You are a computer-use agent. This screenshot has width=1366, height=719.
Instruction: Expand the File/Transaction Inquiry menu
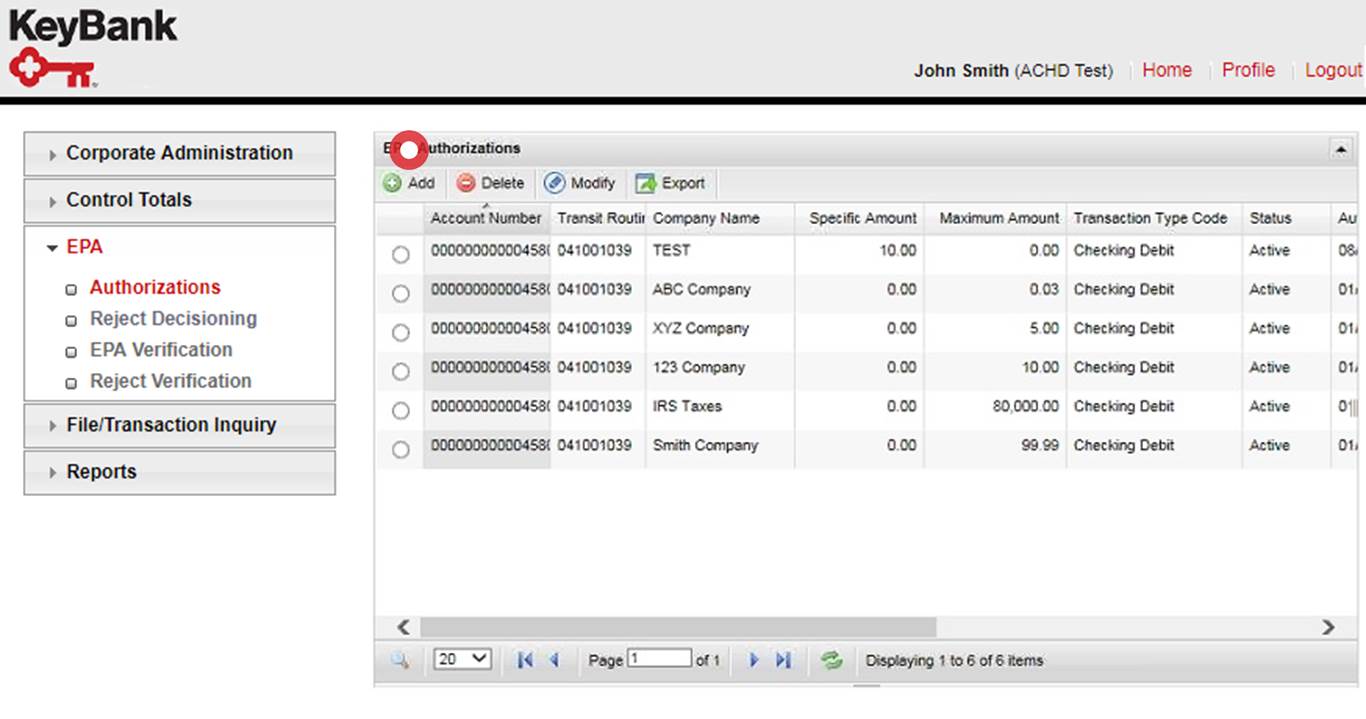point(173,425)
